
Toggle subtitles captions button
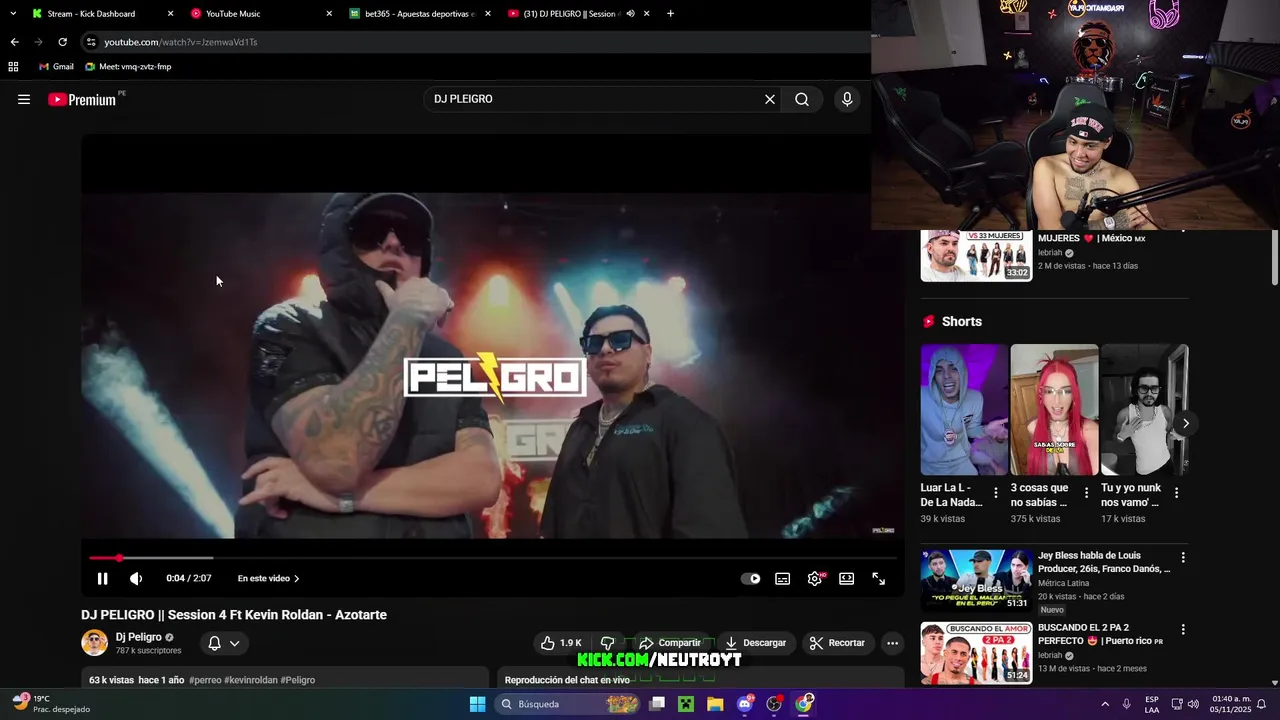(x=783, y=578)
